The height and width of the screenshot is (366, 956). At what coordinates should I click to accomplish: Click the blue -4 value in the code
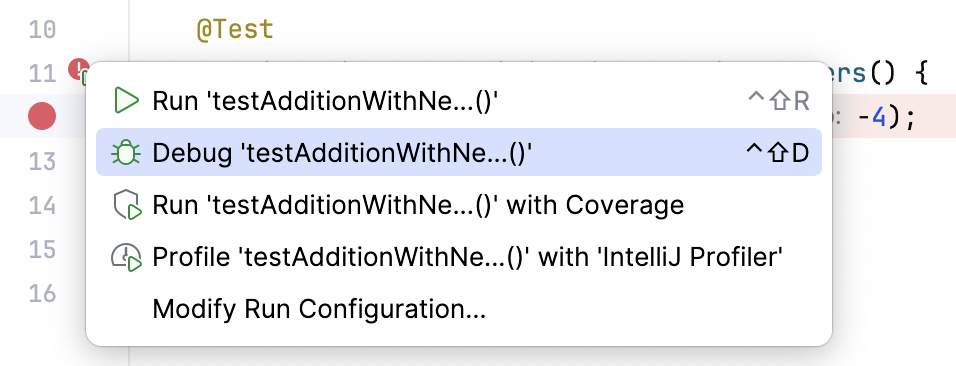click(x=872, y=117)
